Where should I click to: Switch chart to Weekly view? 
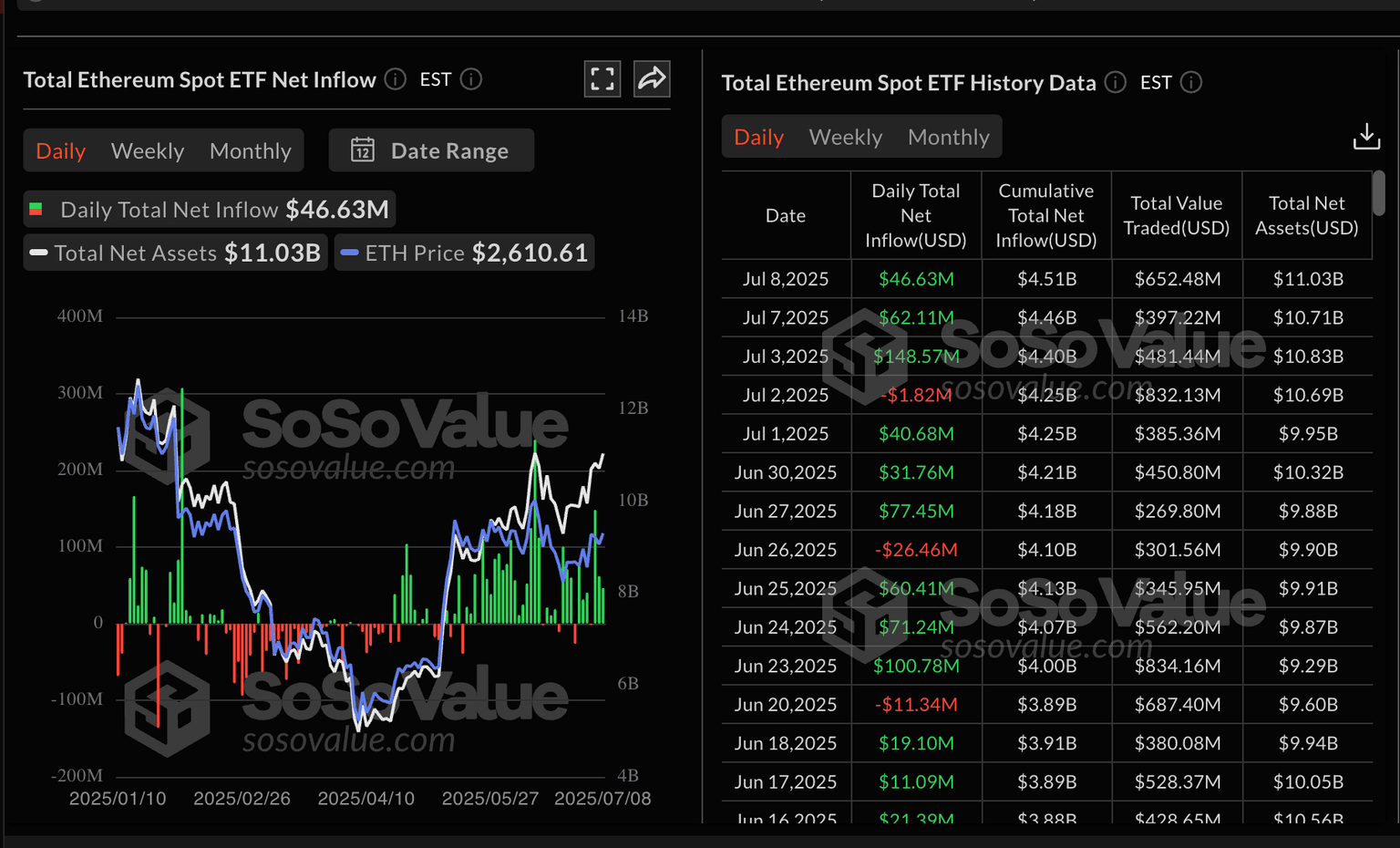click(x=148, y=150)
